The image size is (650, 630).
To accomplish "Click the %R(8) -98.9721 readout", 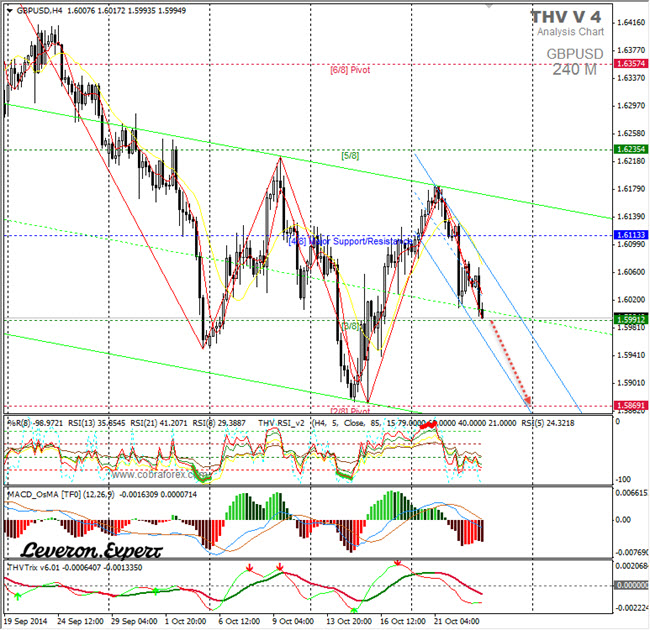I will pyautogui.click(x=35, y=423).
